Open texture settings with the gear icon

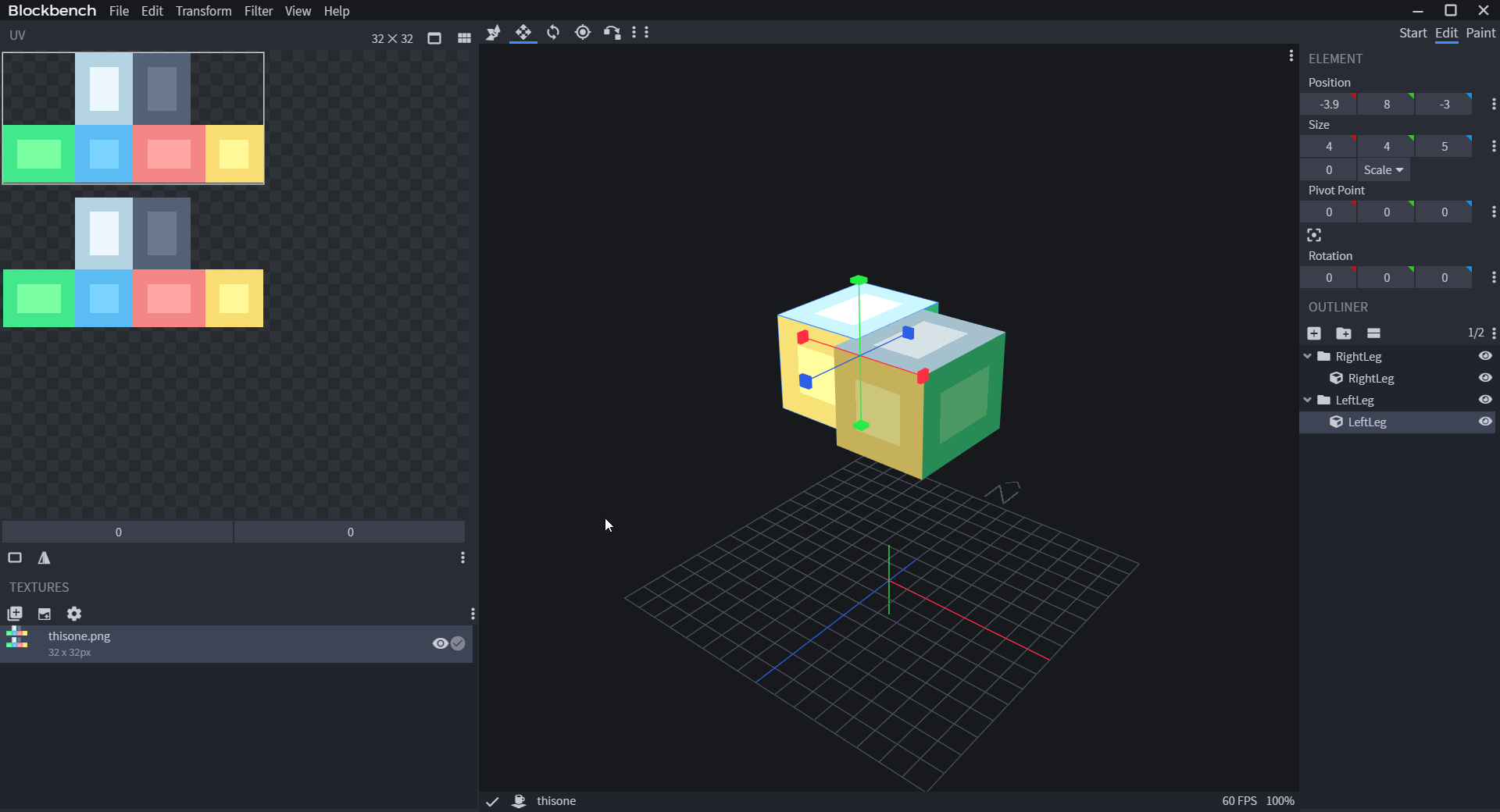pos(73,614)
